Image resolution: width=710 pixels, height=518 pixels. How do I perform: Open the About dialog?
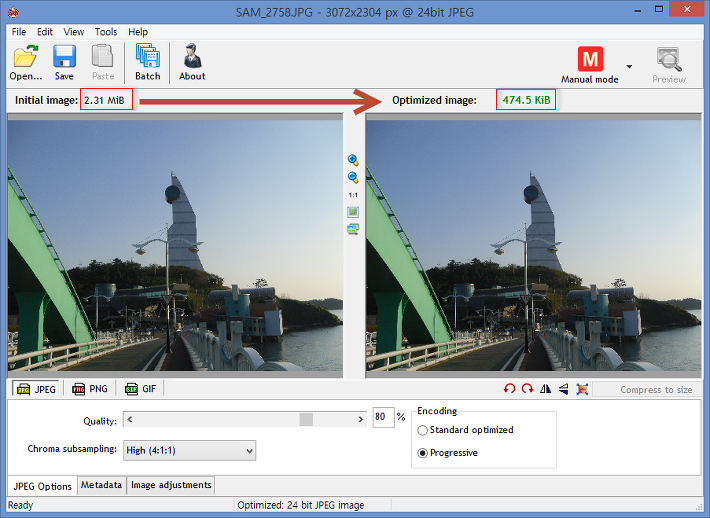click(x=192, y=62)
